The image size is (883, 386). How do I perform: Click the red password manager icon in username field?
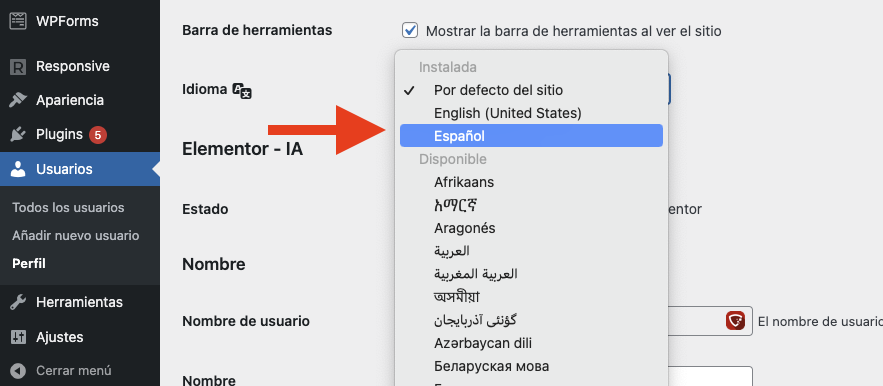[735, 321]
